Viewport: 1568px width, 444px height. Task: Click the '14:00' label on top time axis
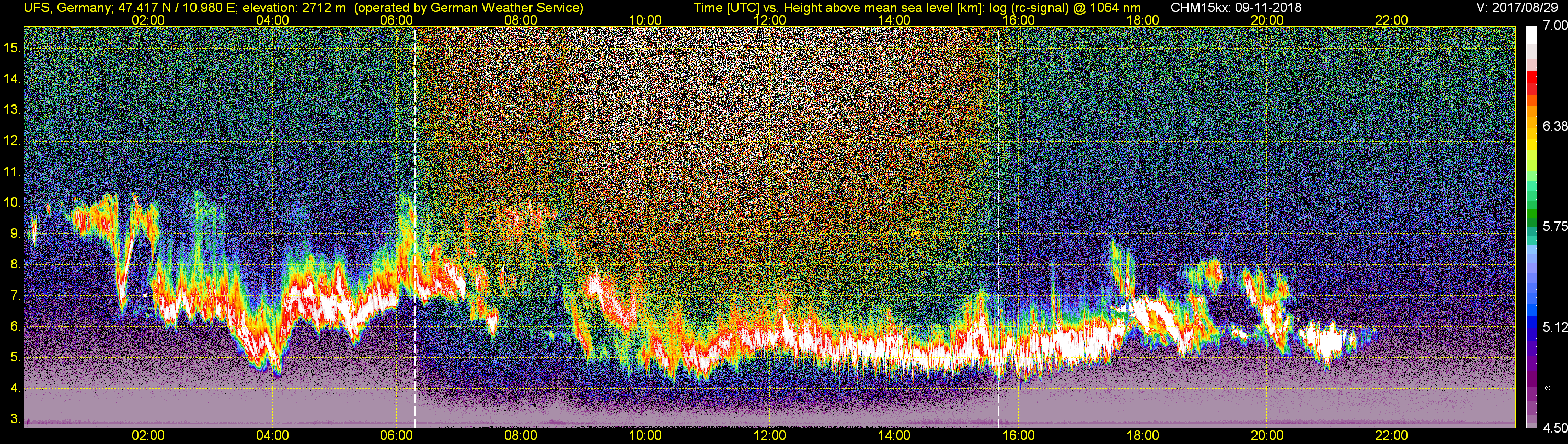(894, 20)
